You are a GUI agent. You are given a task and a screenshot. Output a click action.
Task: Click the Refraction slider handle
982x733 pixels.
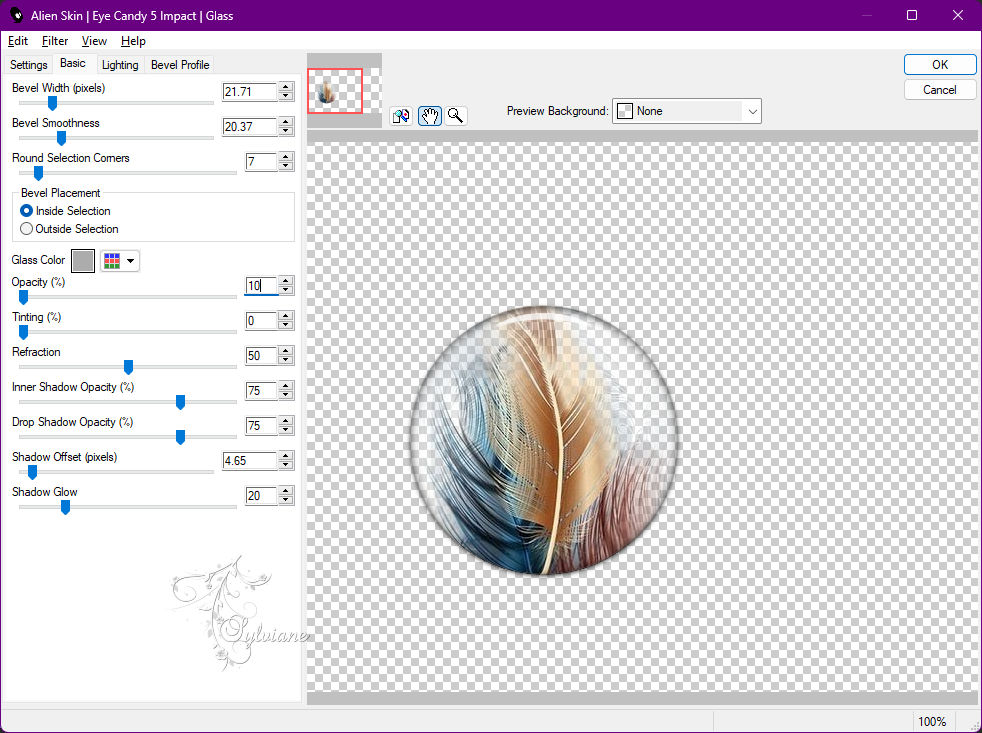128,367
